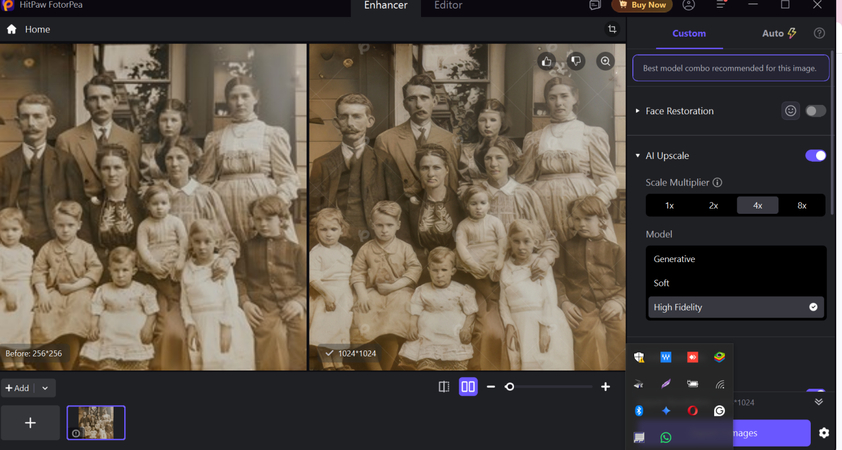
Task: Open the hamburger menu with the red dot
Action: pyautogui.click(x=721, y=5)
